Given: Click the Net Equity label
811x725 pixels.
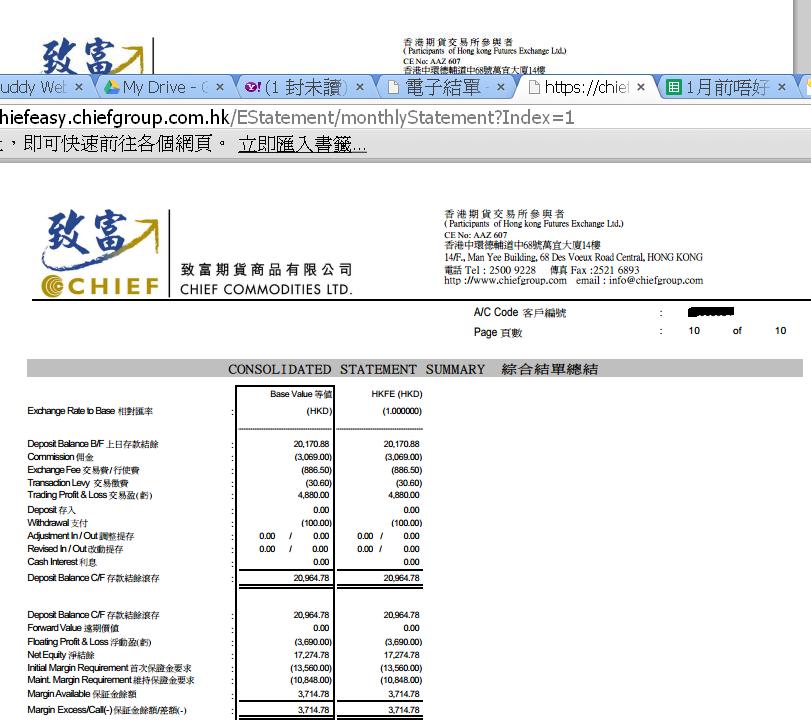Looking at the screenshot, I should 61,655.
